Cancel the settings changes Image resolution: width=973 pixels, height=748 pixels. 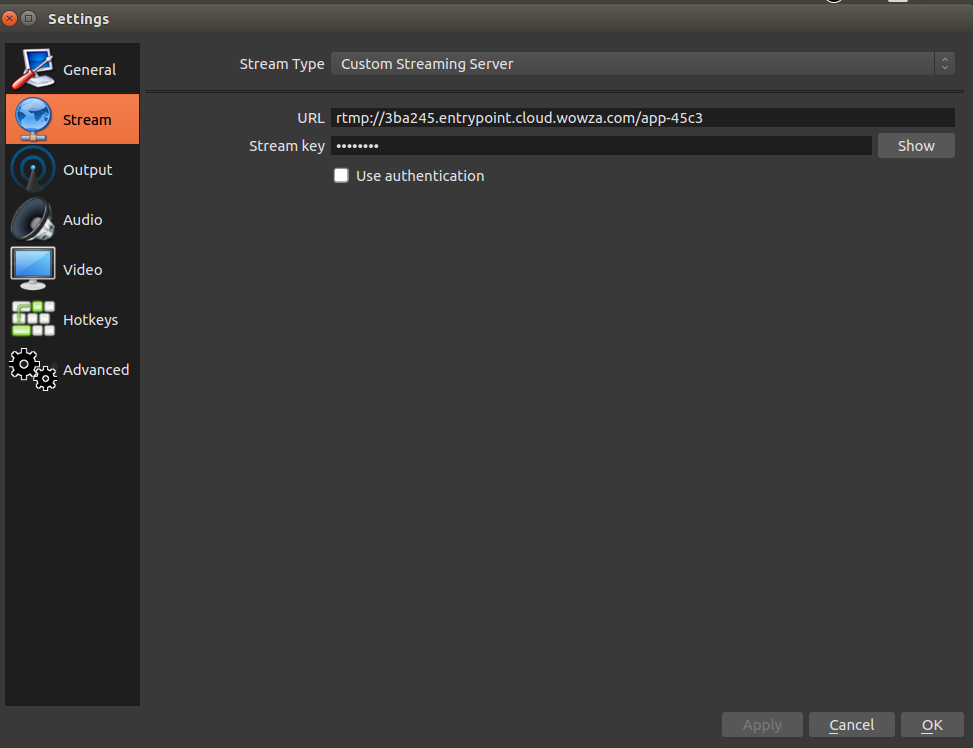[x=851, y=725]
